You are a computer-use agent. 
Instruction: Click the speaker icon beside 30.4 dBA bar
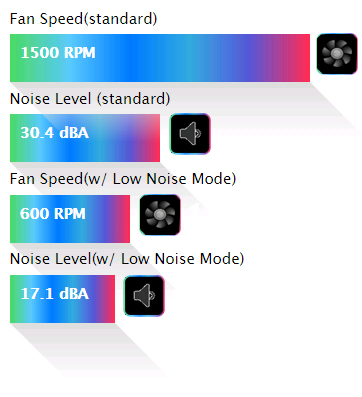click(190, 134)
